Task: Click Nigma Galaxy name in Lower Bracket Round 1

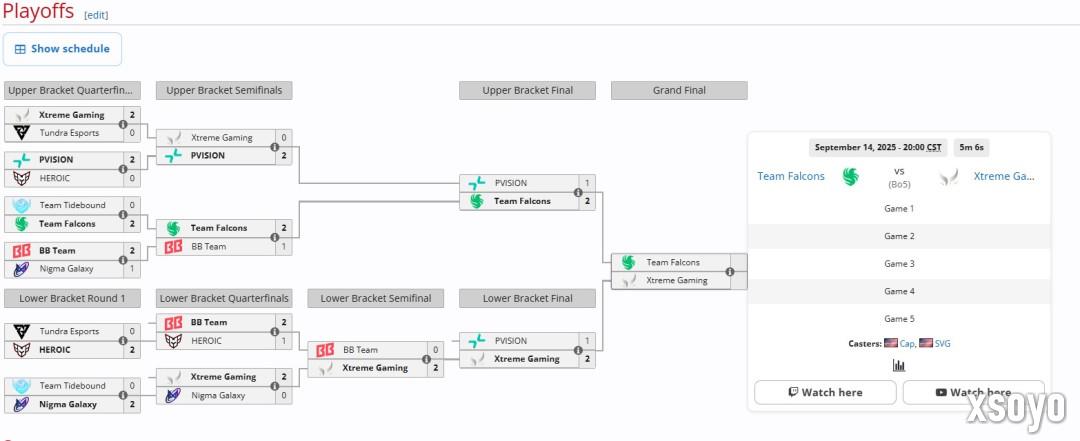Action: pyautogui.click(x=68, y=404)
